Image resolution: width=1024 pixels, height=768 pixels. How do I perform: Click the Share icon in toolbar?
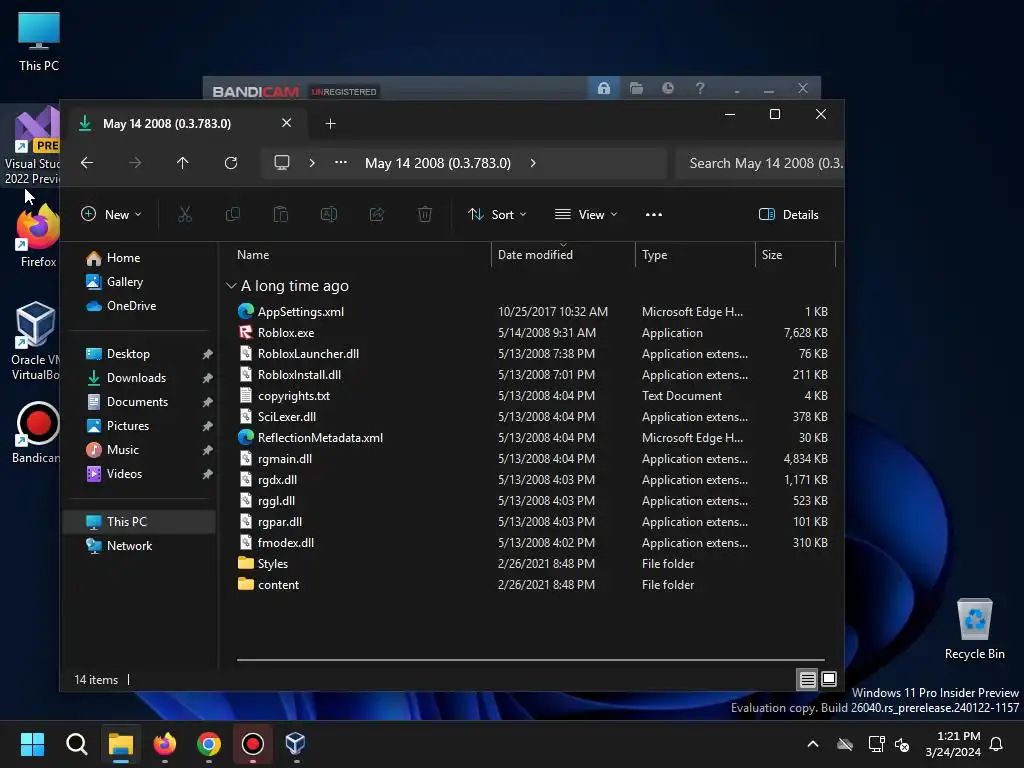377,214
